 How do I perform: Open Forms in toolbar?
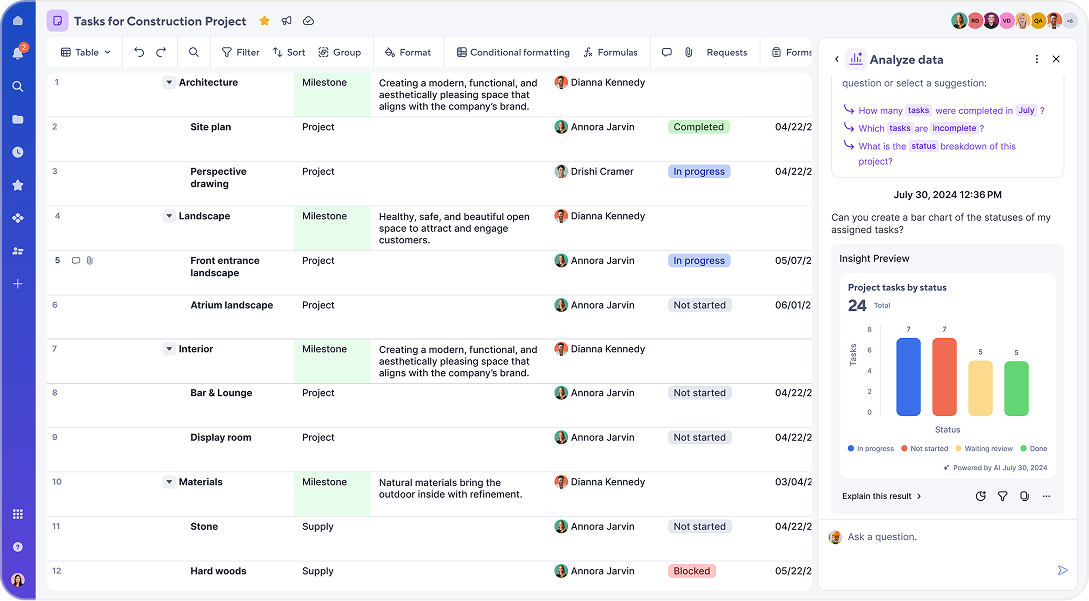tap(791, 52)
